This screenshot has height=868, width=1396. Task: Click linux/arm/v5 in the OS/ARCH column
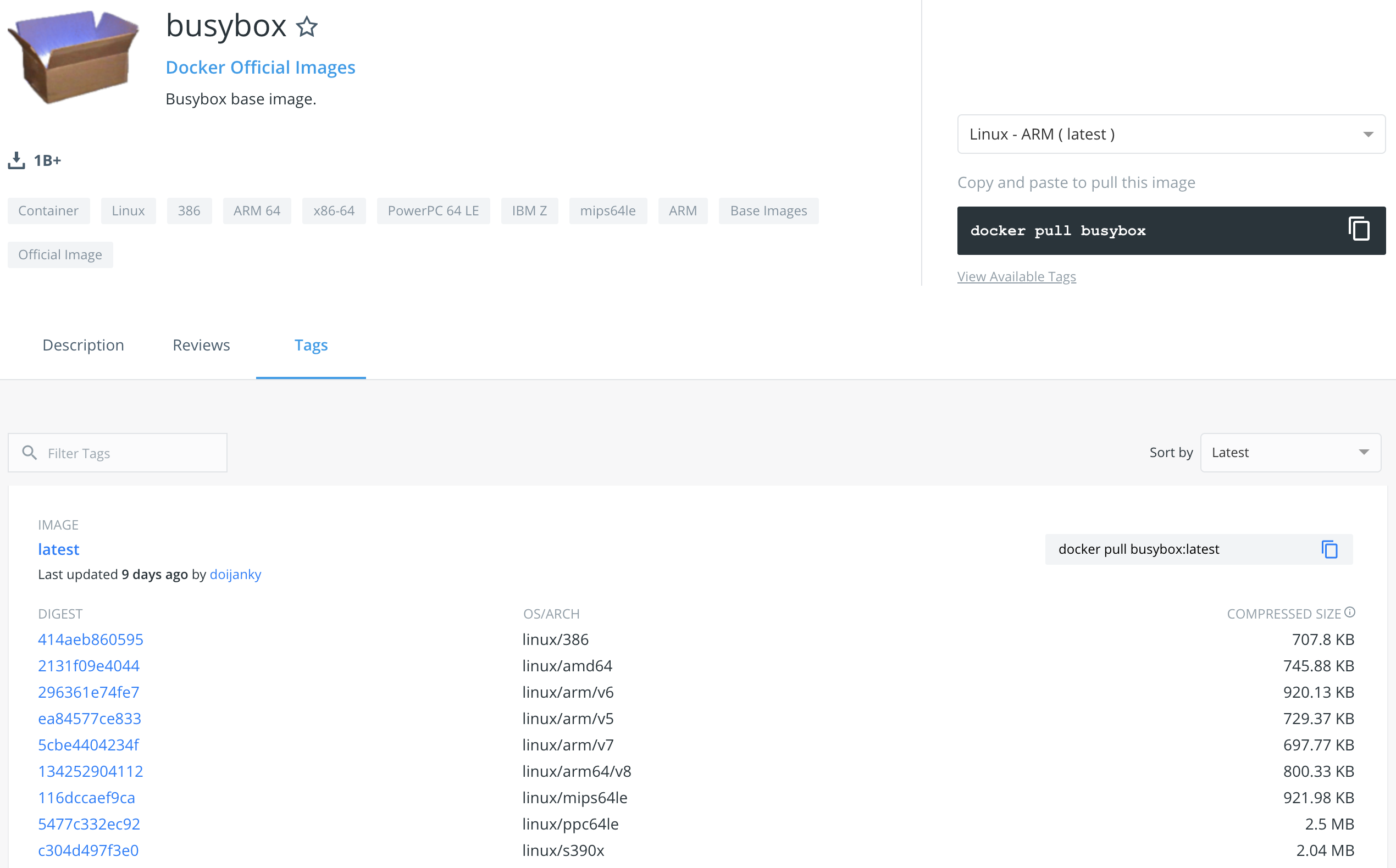[568, 719]
